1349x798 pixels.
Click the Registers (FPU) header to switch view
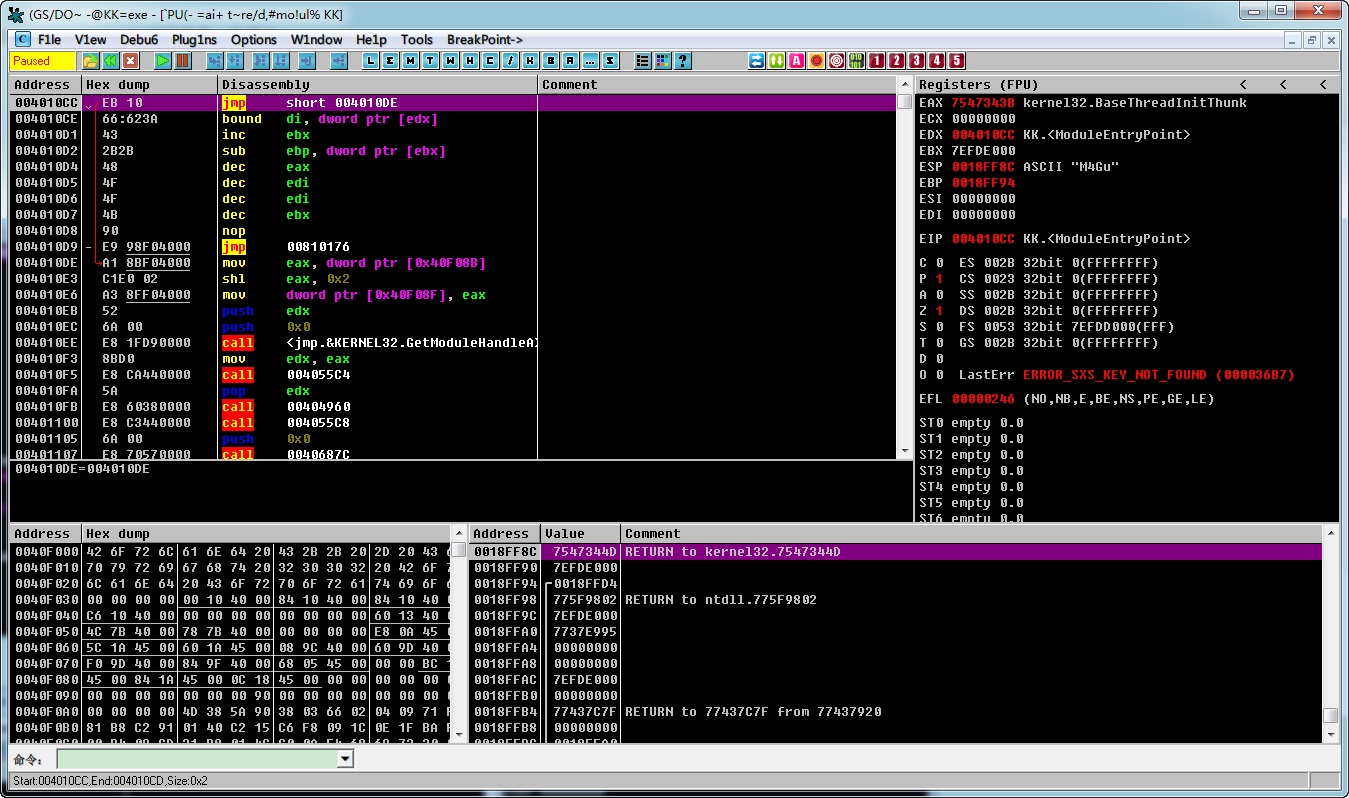1126,85
